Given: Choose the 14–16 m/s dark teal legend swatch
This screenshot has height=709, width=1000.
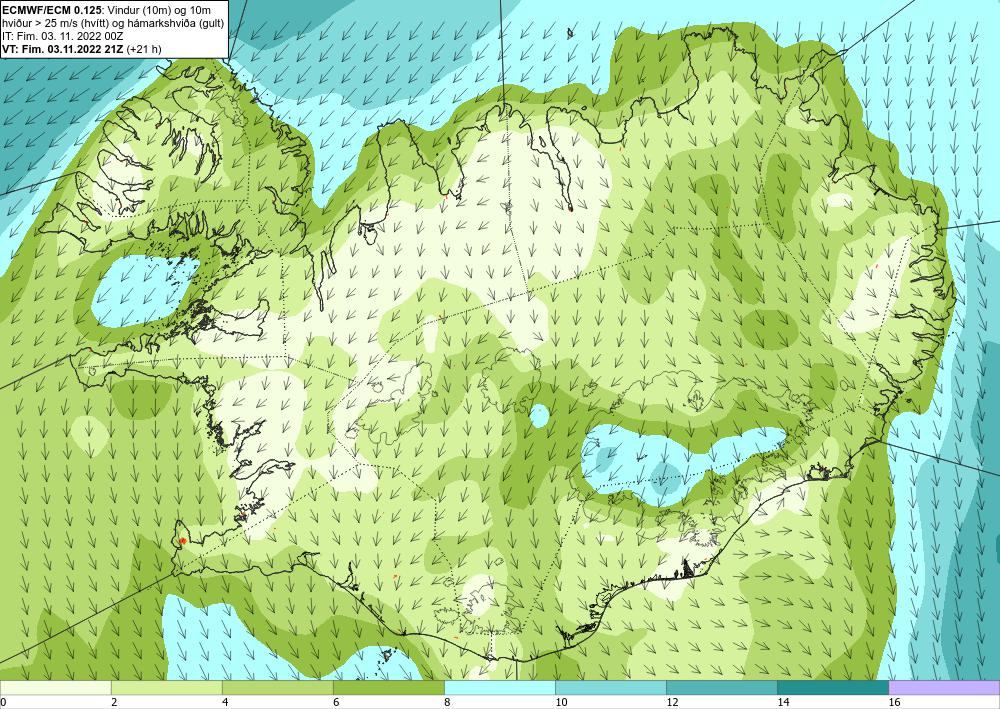Looking at the screenshot, I should (832, 687).
